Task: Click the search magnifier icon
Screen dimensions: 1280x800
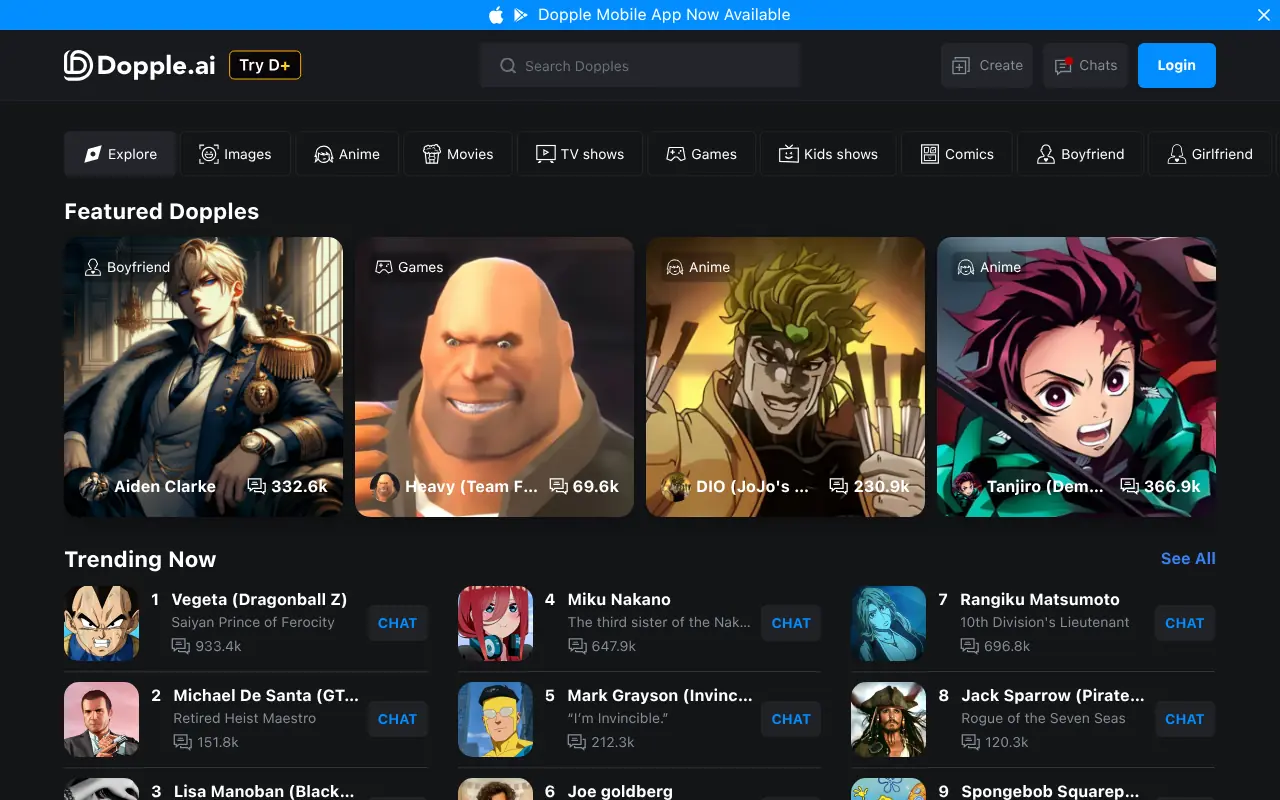Action: click(x=509, y=65)
